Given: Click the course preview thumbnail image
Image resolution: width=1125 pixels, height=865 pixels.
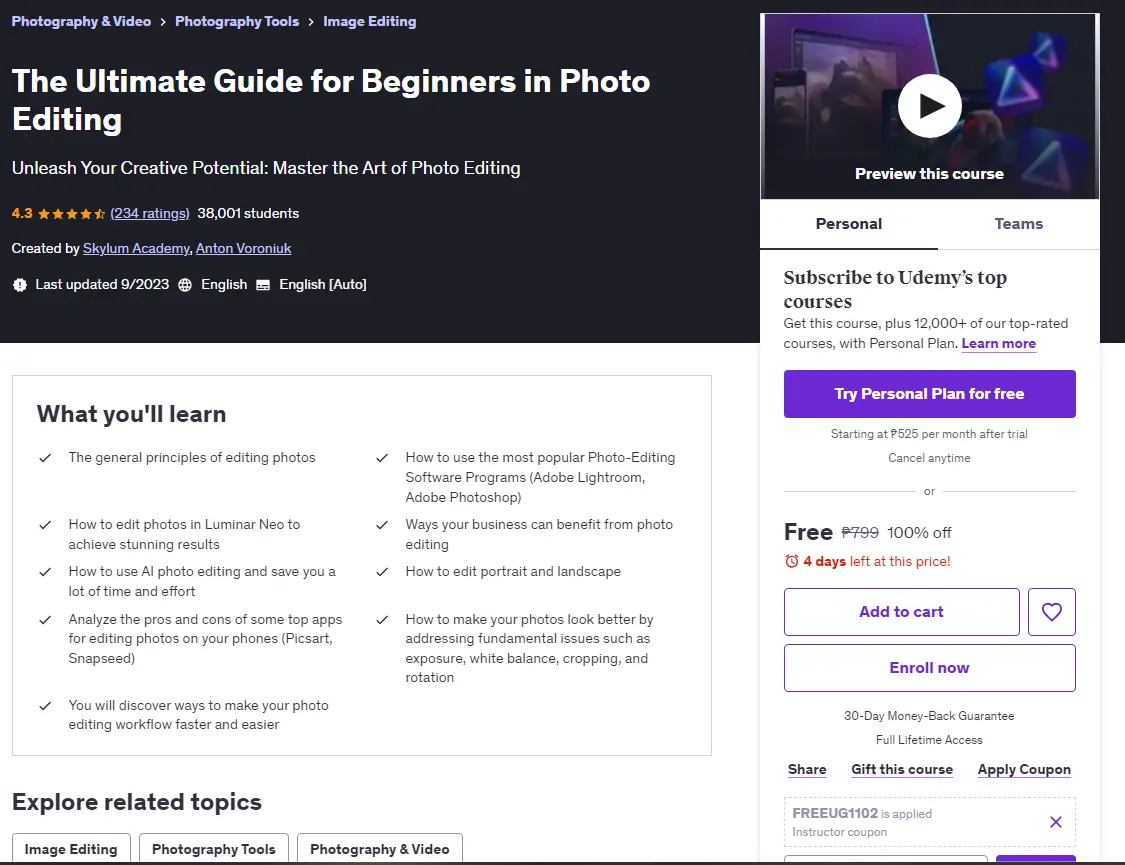Looking at the screenshot, I should click(x=929, y=106).
